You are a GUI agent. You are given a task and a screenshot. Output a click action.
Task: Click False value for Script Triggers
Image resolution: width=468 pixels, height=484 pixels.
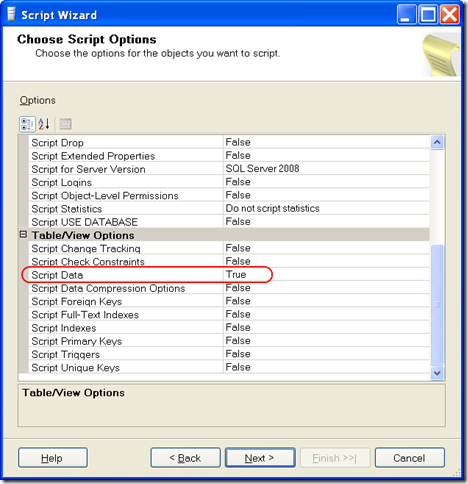pos(238,354)
